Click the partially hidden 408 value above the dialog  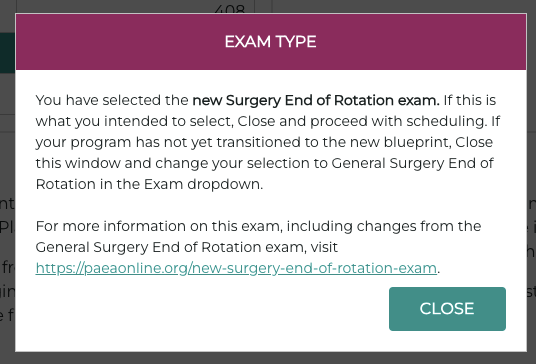coord(230,10)
